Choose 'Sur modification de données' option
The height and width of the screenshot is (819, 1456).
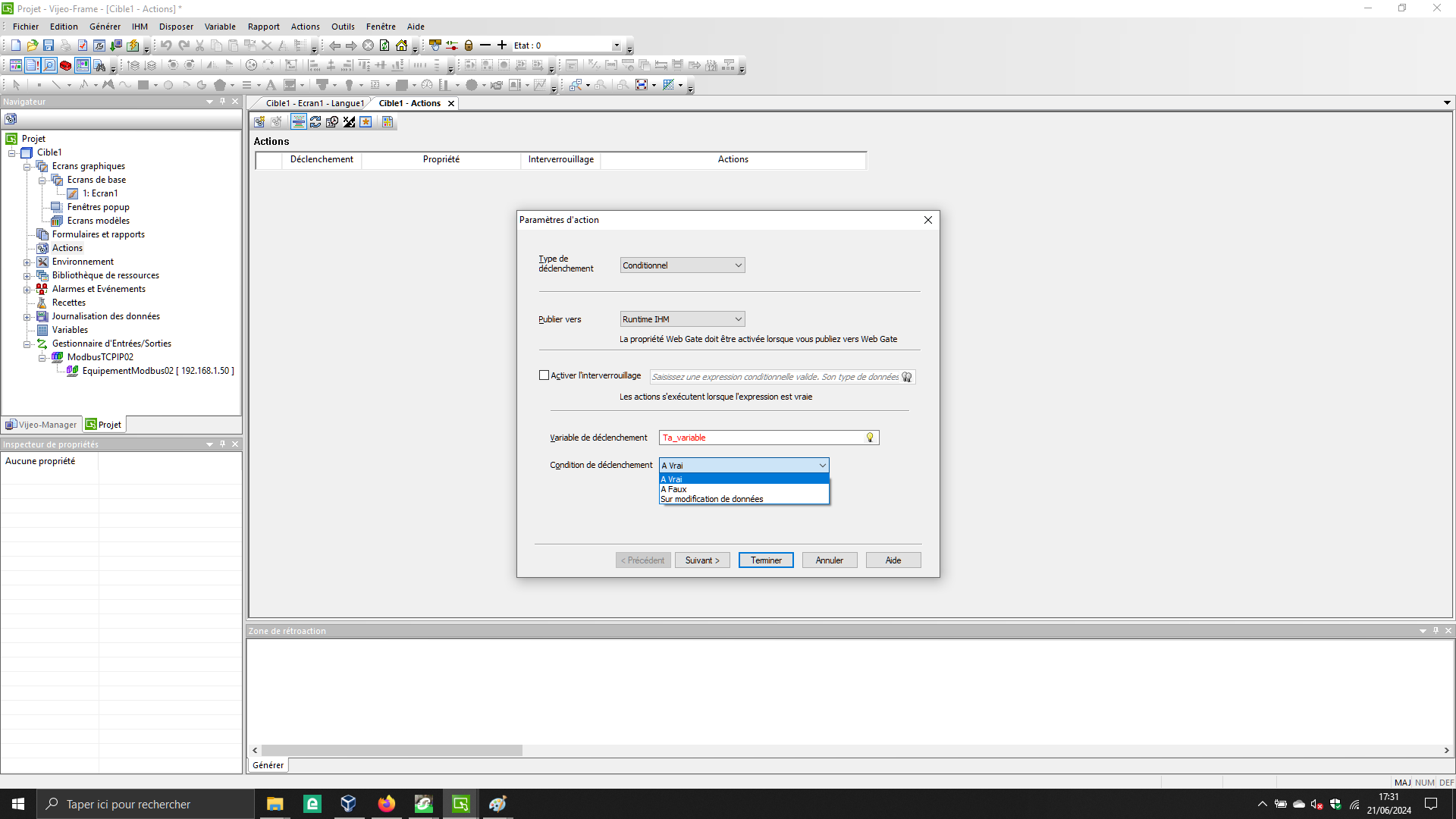(711, 499)
